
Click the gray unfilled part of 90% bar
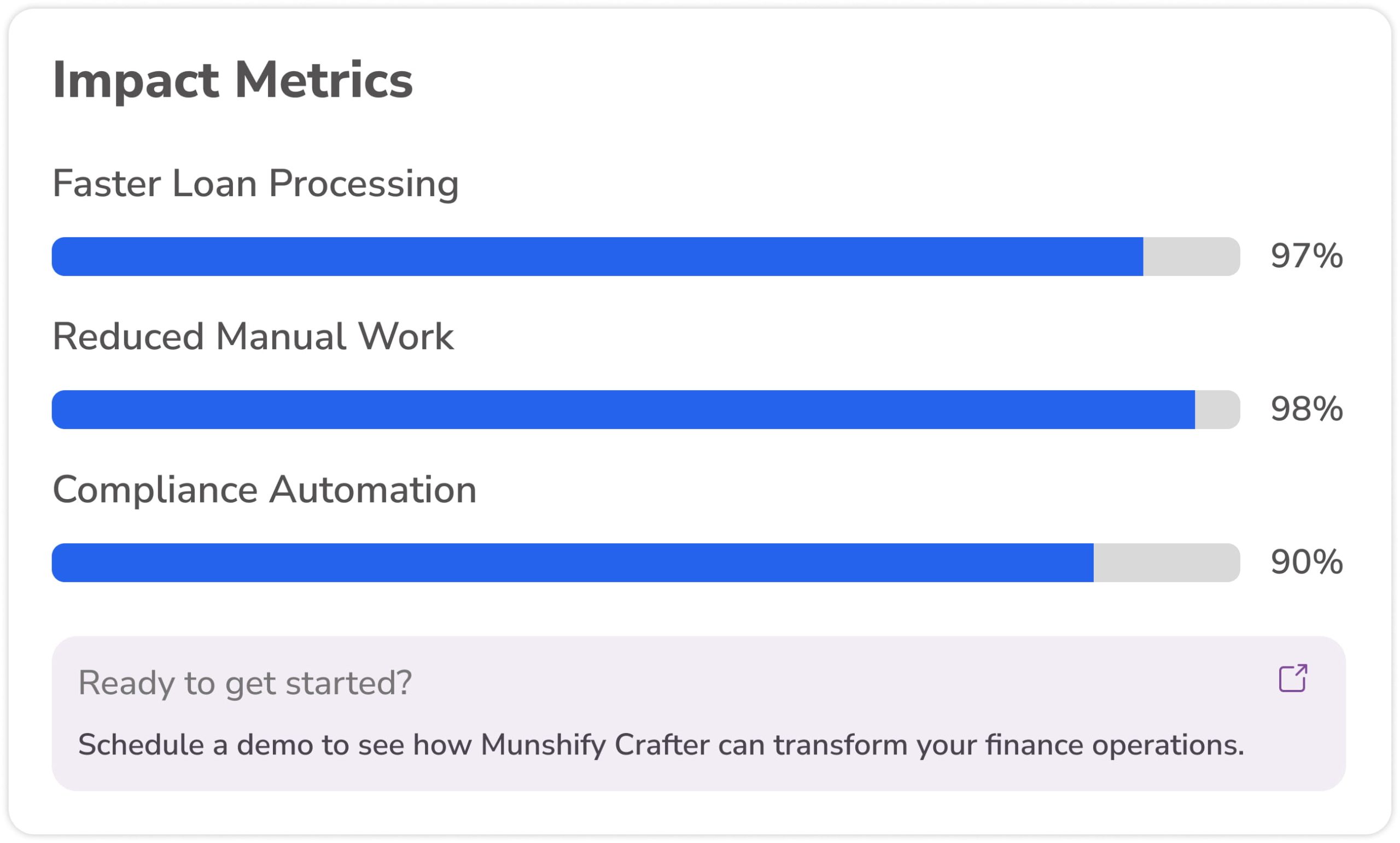point(1167,563)
